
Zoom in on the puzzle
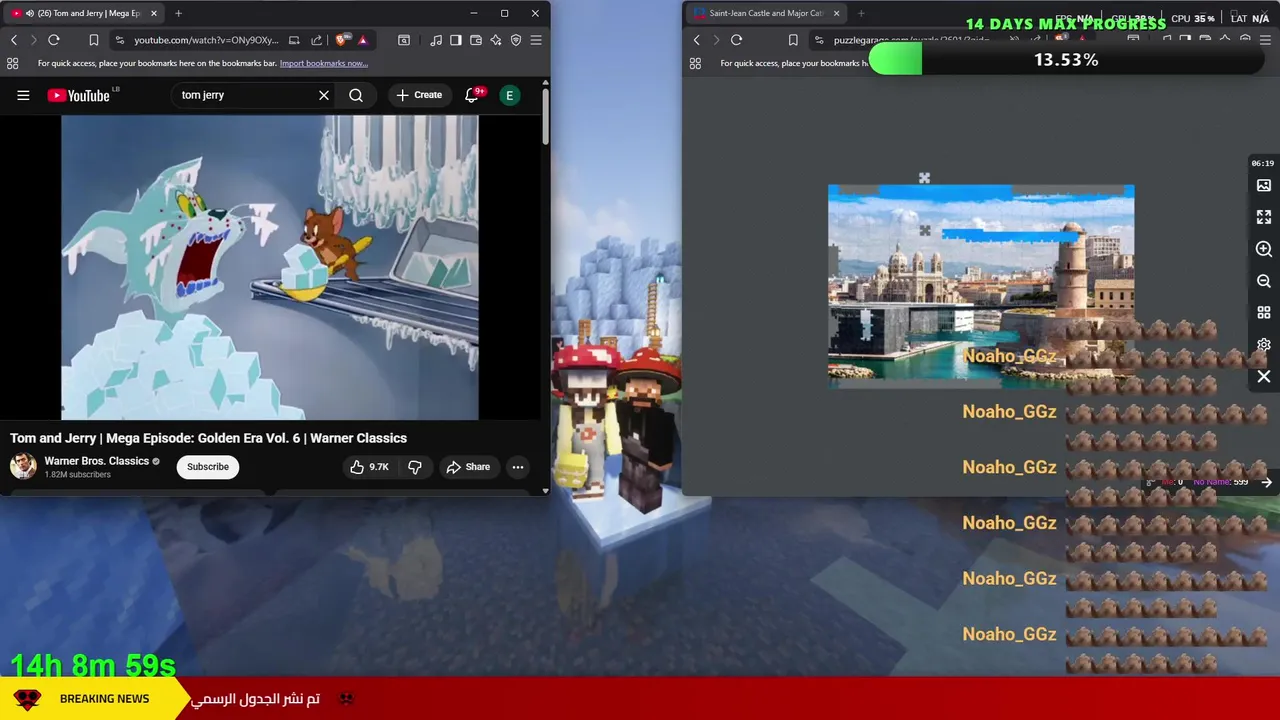(x=1264, y=249)
